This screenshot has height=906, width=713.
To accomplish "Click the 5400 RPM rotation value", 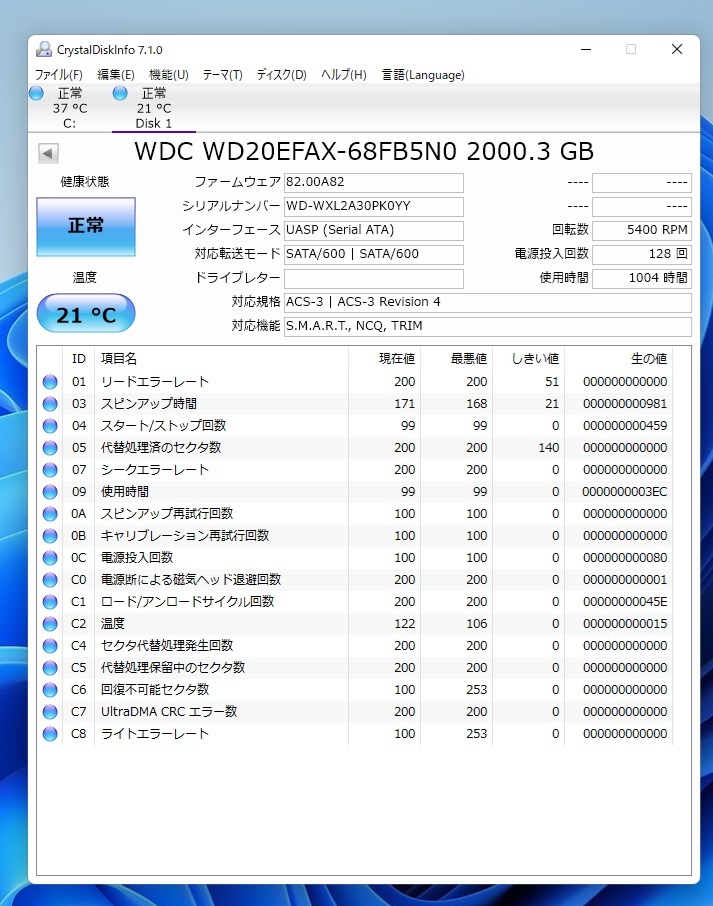I will [x=642, y=231].
